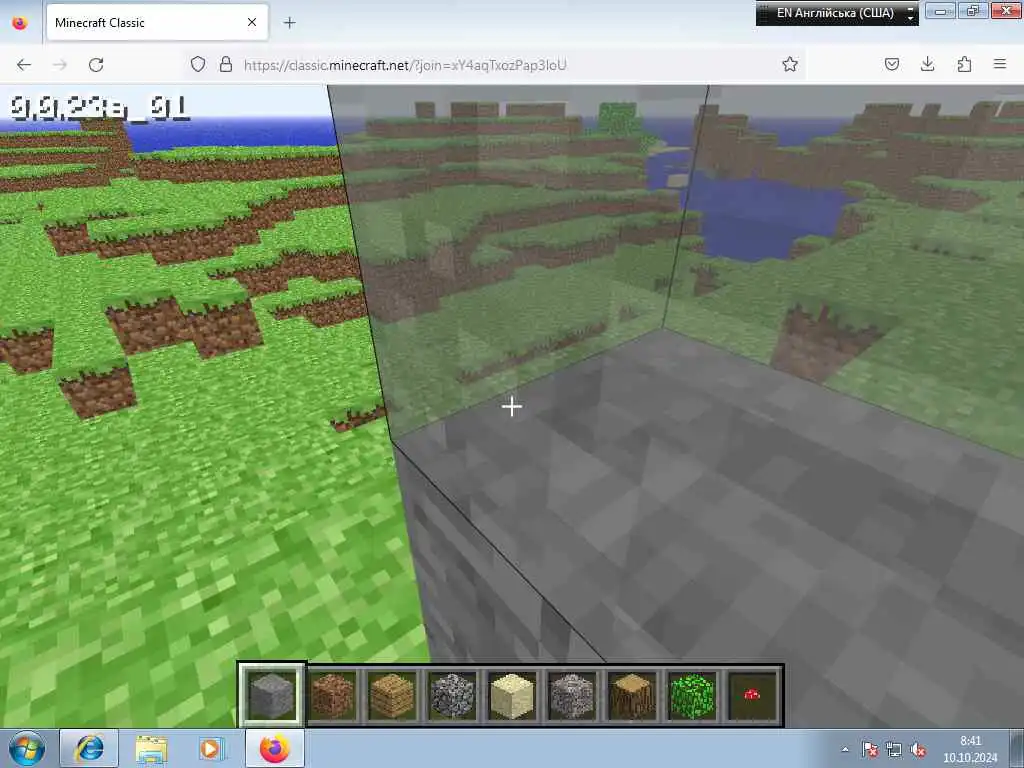Open the EN language bar selector
The height and width of the screenshot is (768, 1024).
(x=835, y=13)
